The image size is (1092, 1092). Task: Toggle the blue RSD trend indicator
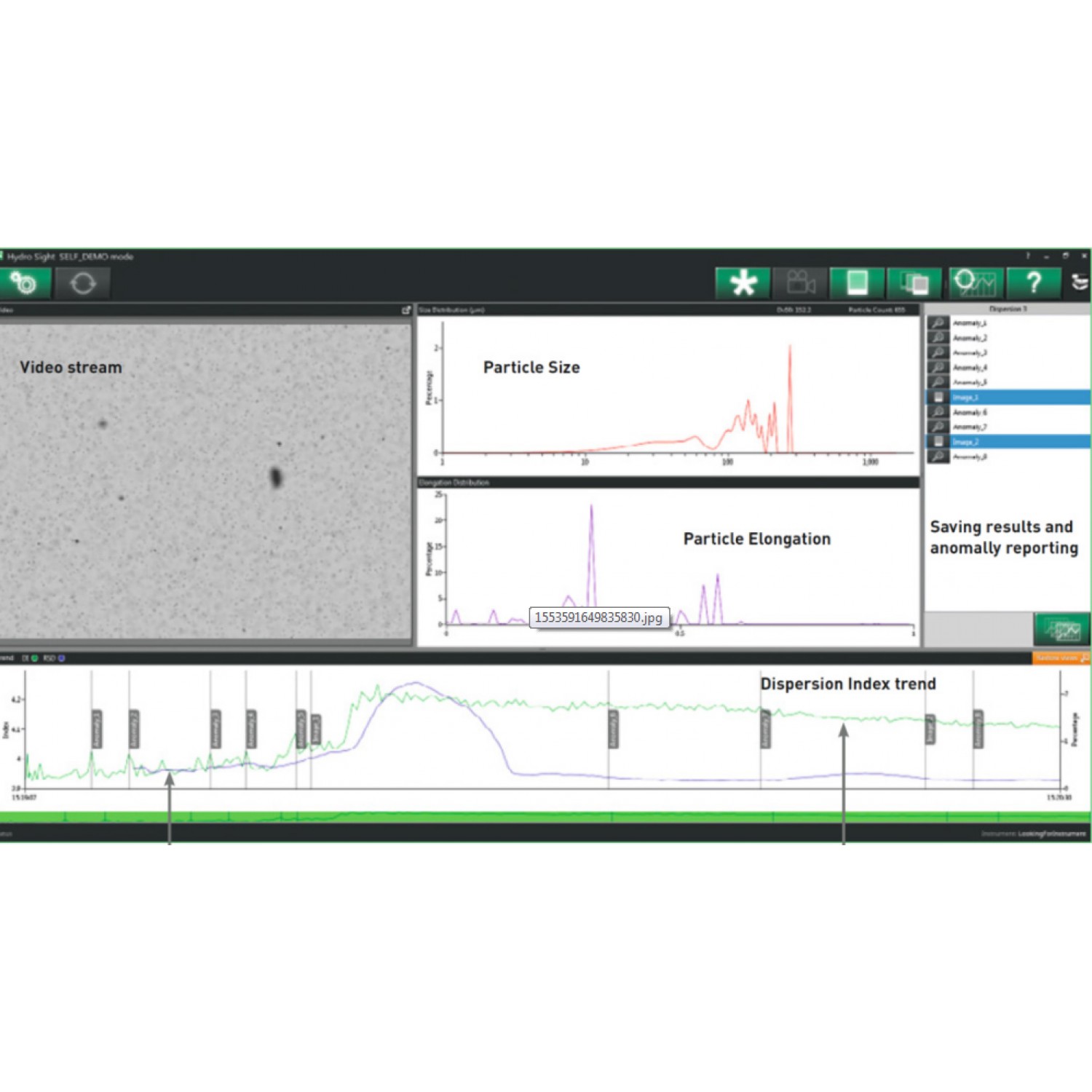[x=61, y=658]
